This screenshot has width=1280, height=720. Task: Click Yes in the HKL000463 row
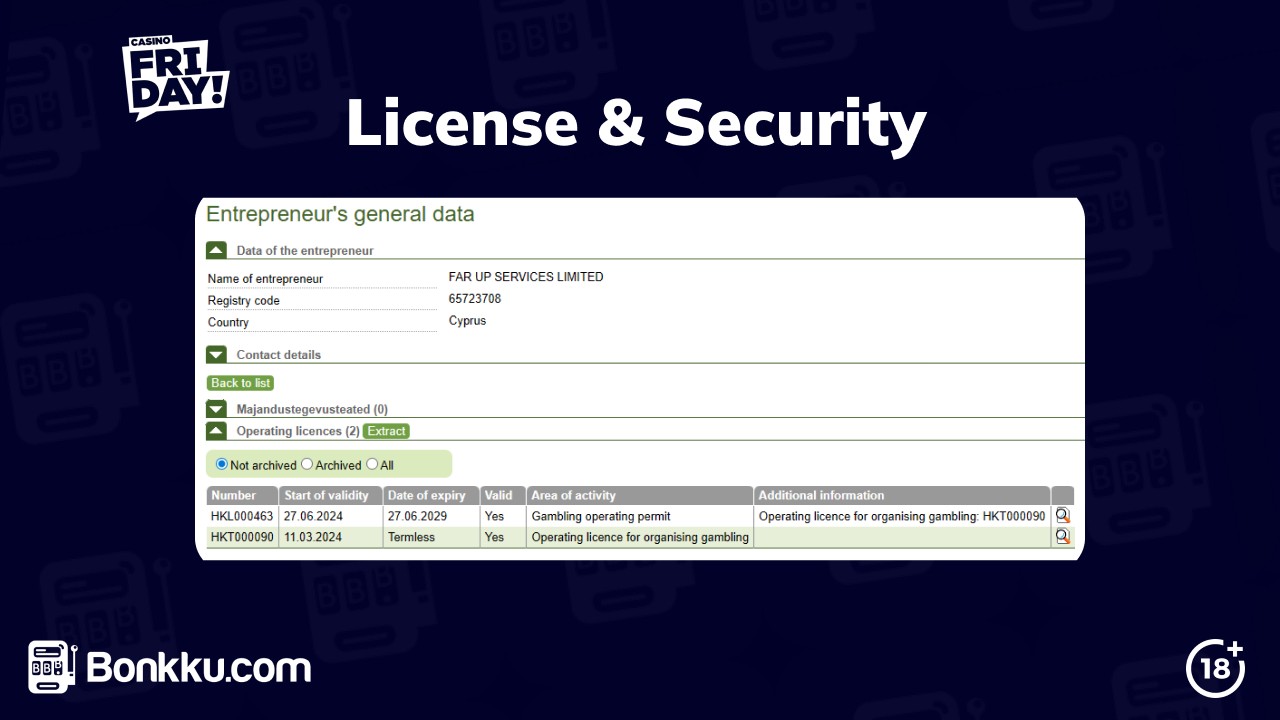tap(494, 517)
